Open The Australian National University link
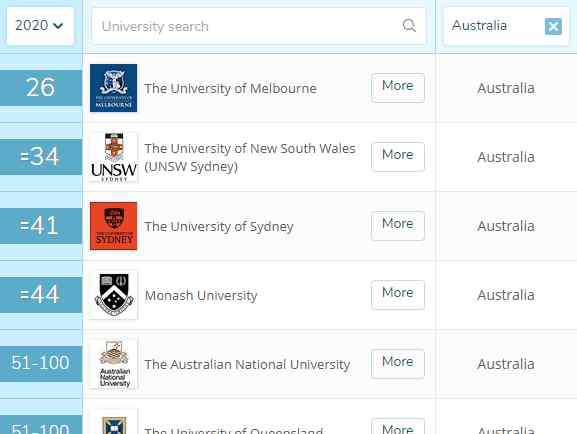Image resolution: width=577 pixels, height=434 pixels. (247, 364)
